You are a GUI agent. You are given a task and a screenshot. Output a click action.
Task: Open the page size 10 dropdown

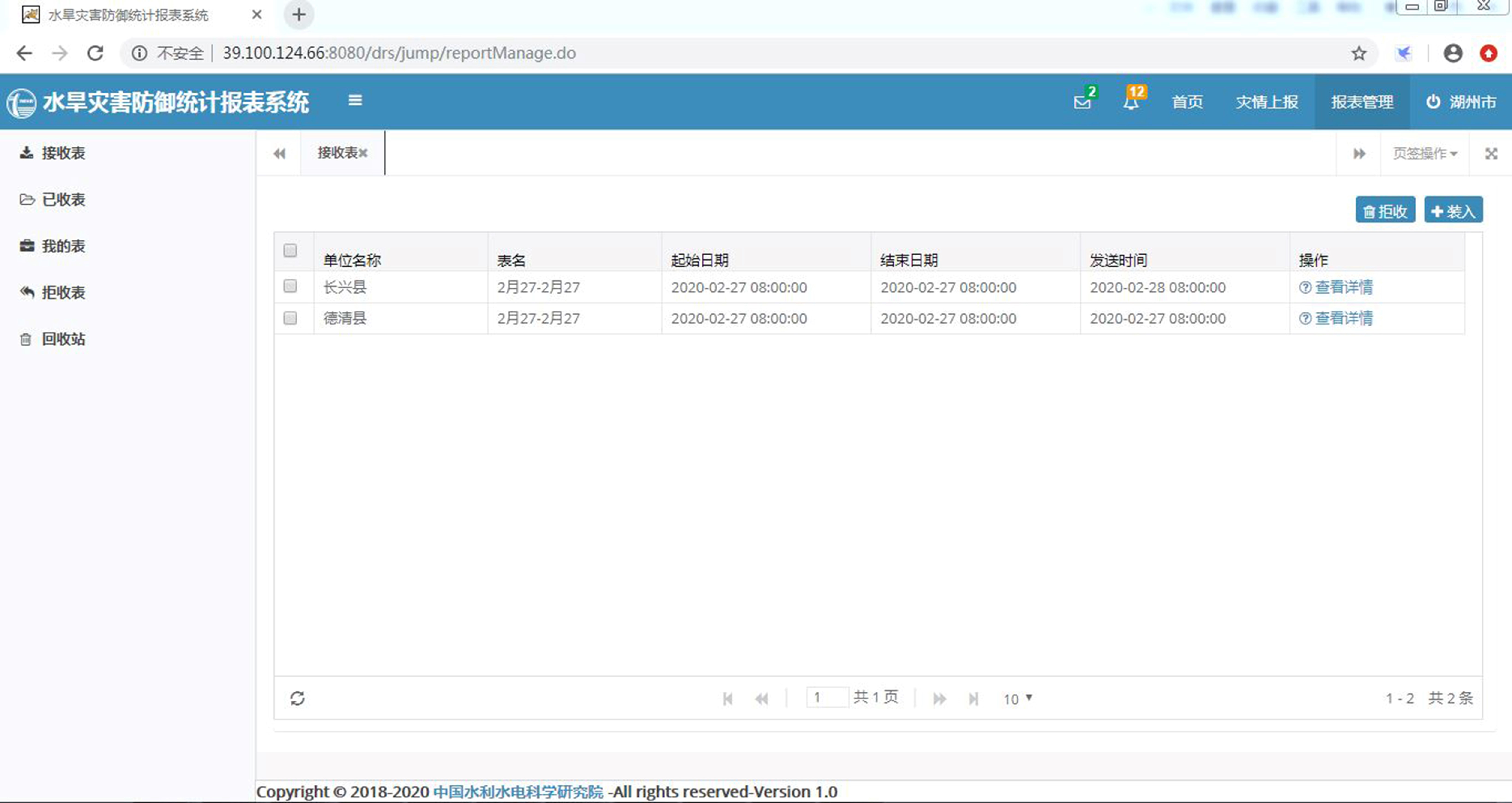point(1017,698)
